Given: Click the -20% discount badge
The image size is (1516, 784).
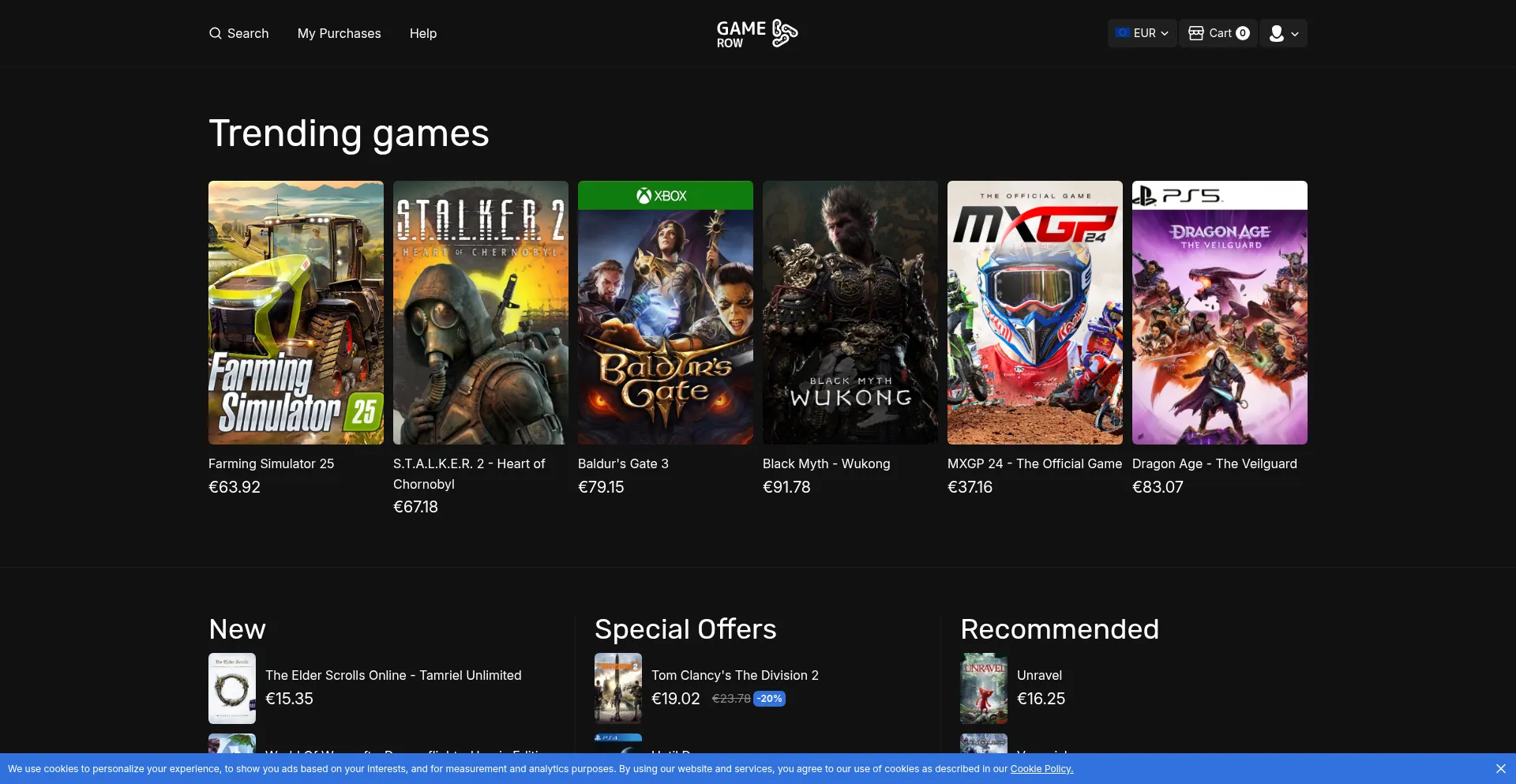Looking at the screenshot, I should point(769,699).
